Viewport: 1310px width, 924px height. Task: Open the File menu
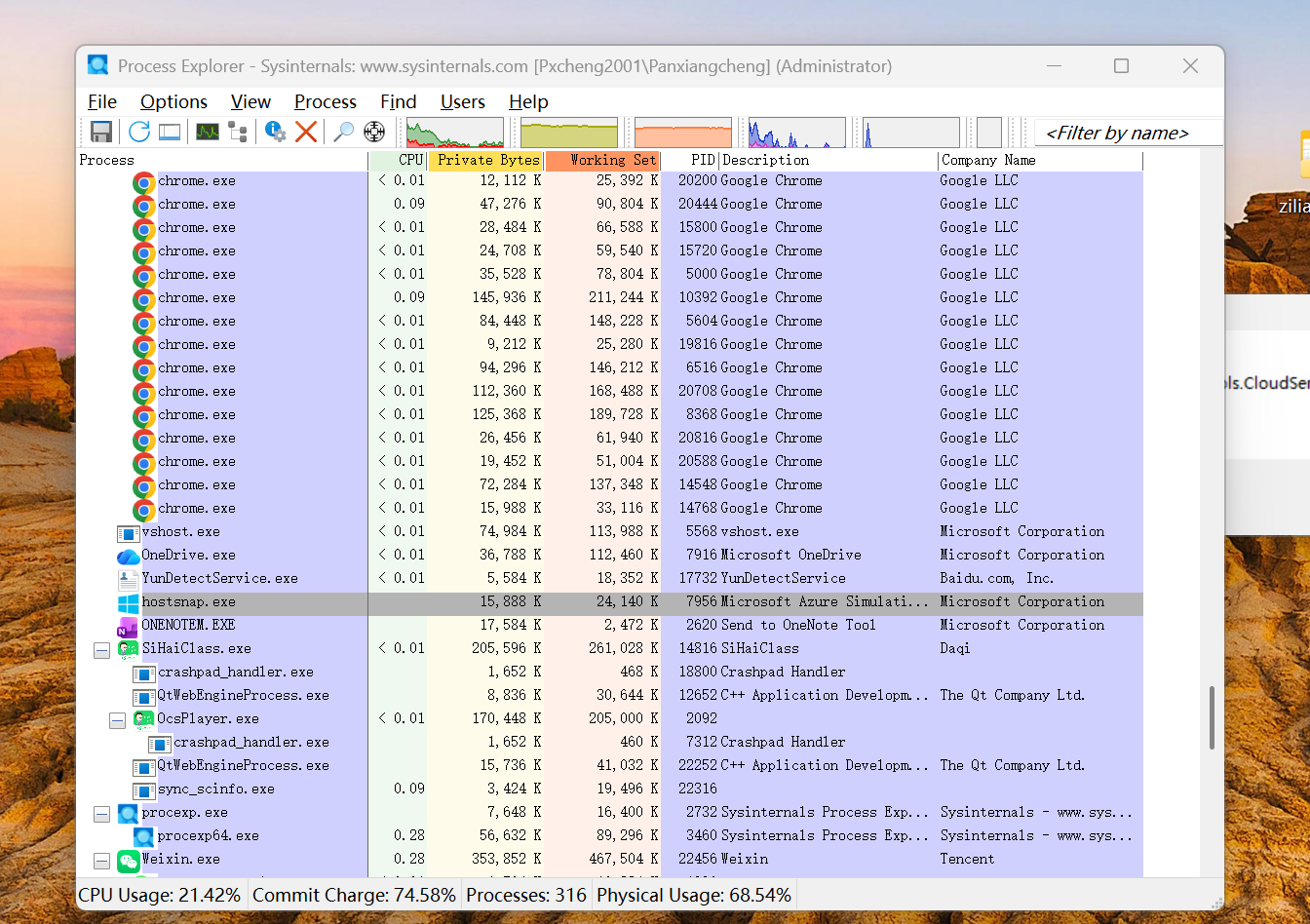point(102,102)
